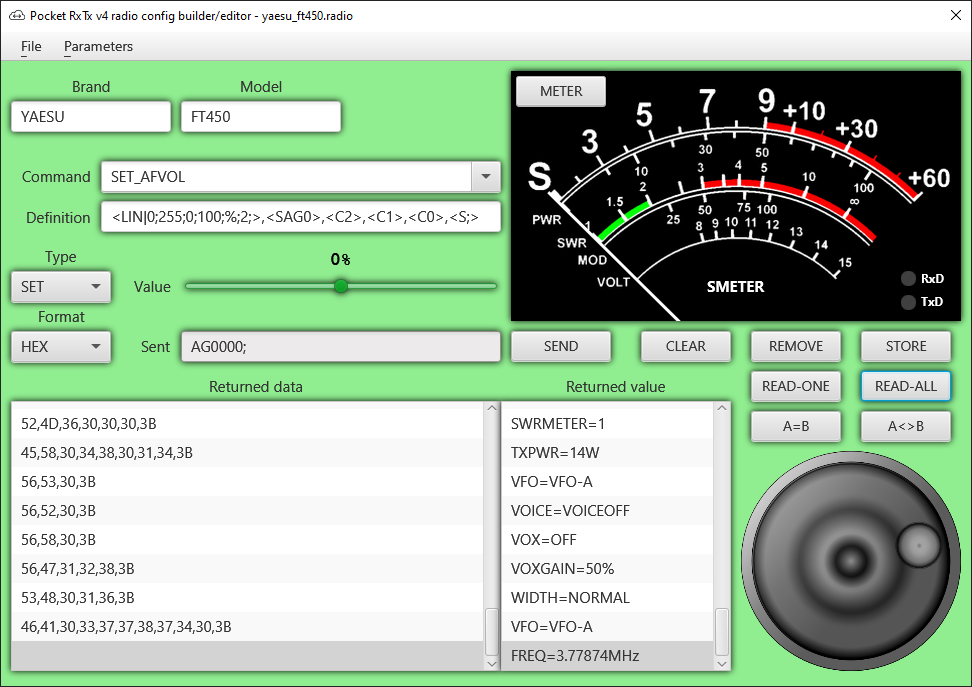Click down arrow of Returned data scrollbar
The image size is (972, 687).
[x=492, y=663]
